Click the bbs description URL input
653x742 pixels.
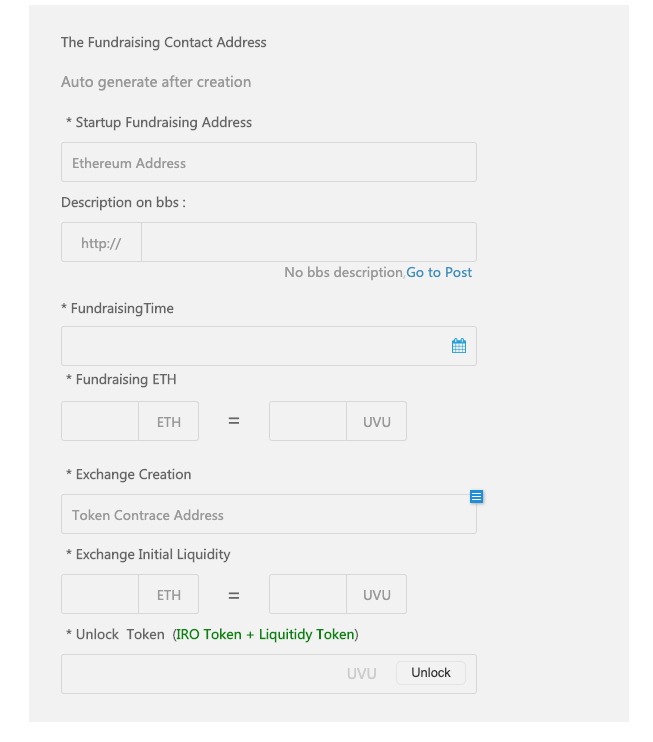coord(308,242)
